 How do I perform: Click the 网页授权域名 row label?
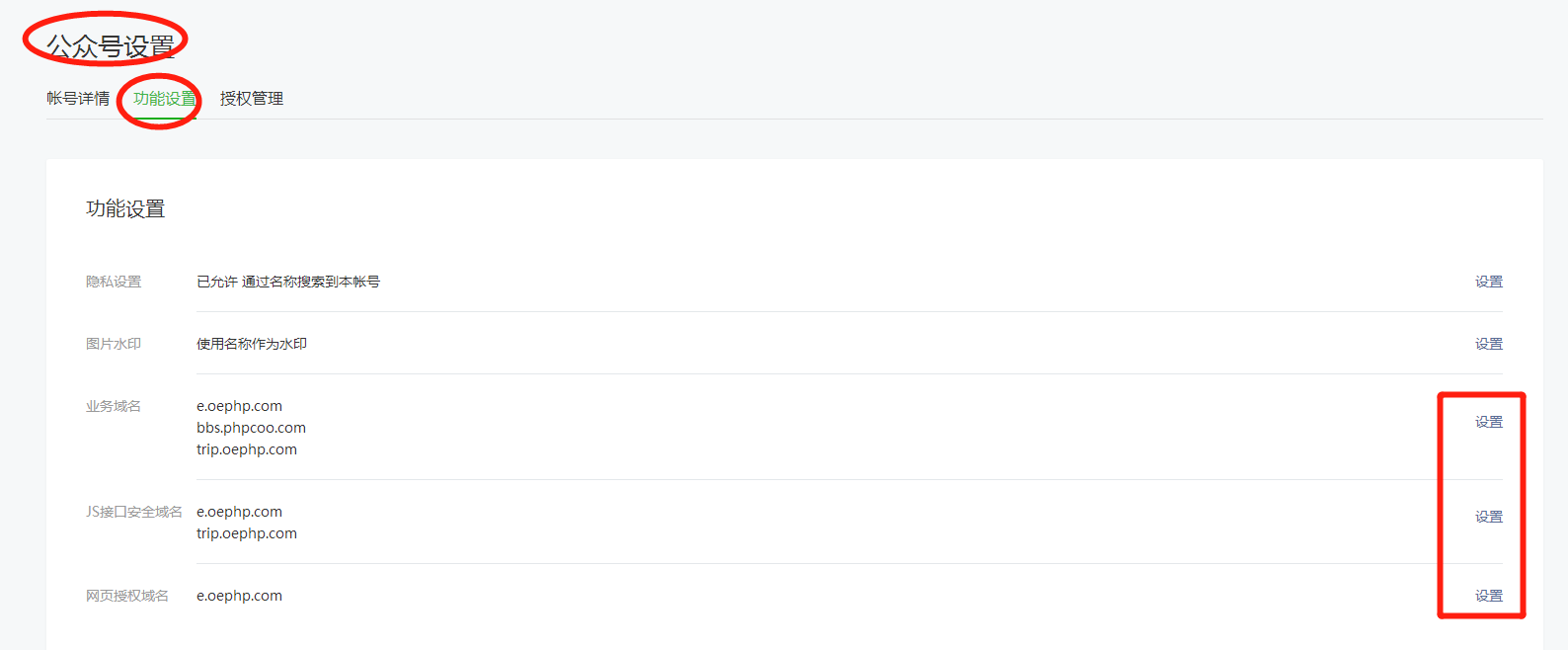point(127,596)
